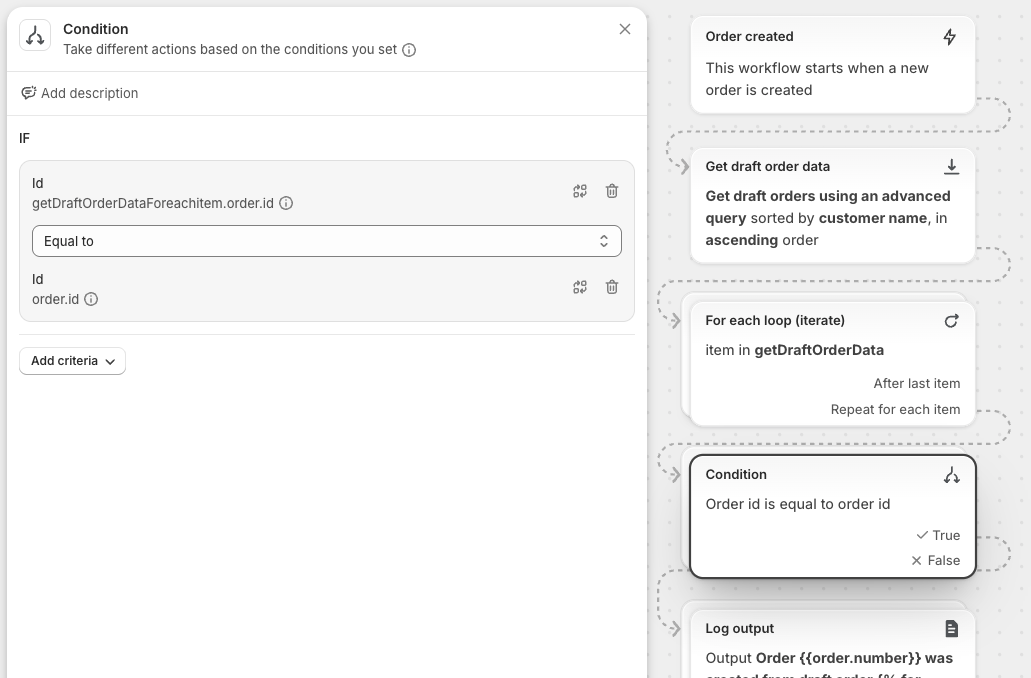
Task: Click the Repeat for each item output
Action: 895,409
